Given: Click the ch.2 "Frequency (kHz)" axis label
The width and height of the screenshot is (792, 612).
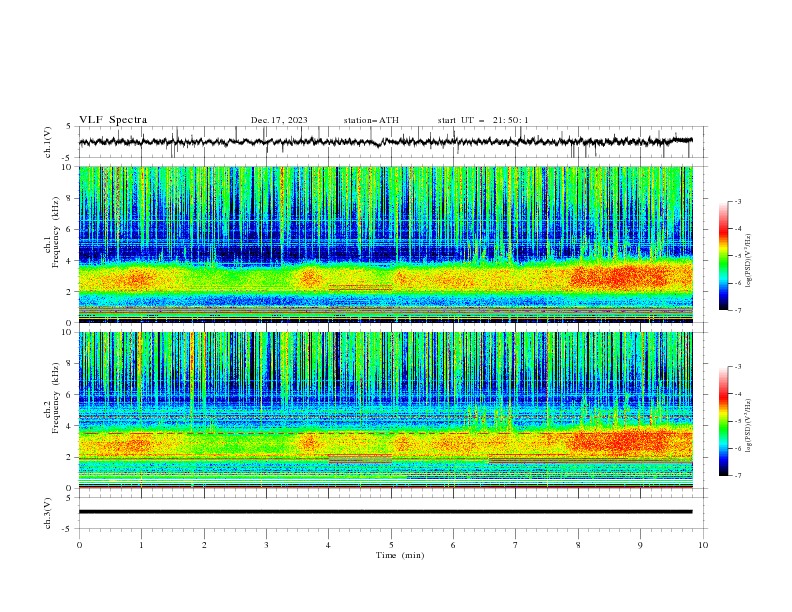Looking at the screenshot, I should [56, 397].
